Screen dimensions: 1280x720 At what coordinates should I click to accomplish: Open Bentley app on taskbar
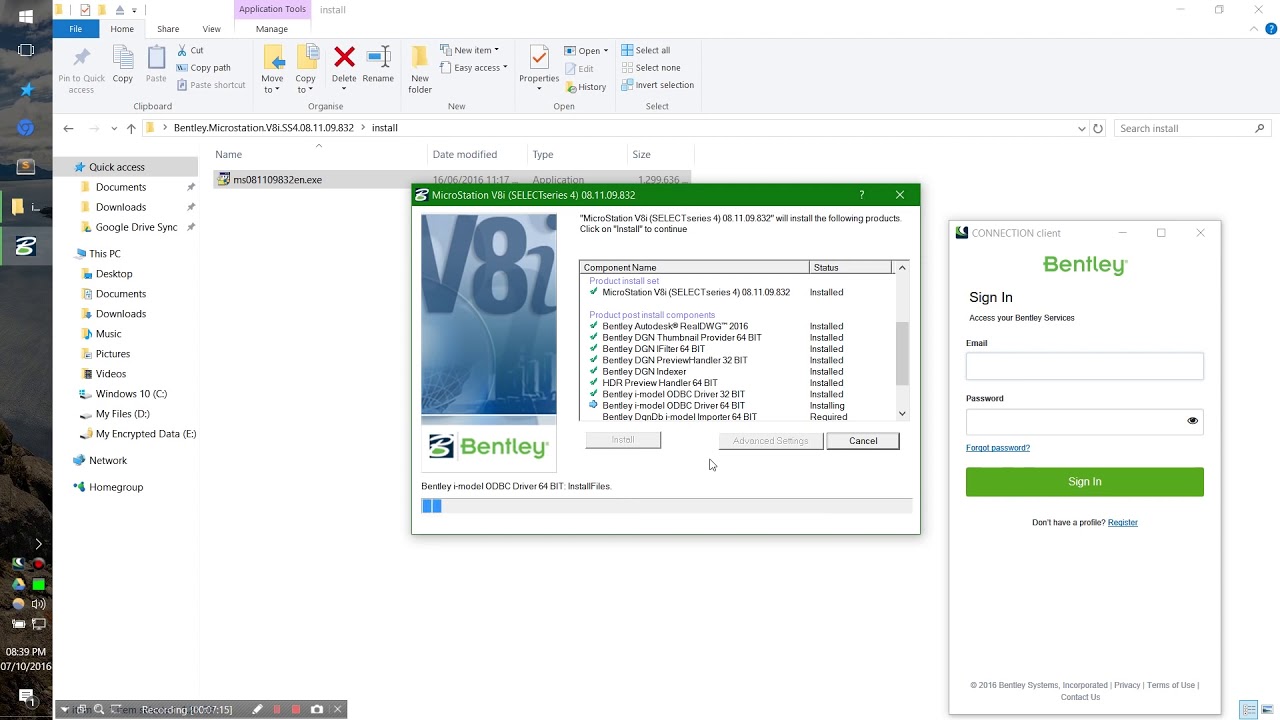click(x=26, y=246)
